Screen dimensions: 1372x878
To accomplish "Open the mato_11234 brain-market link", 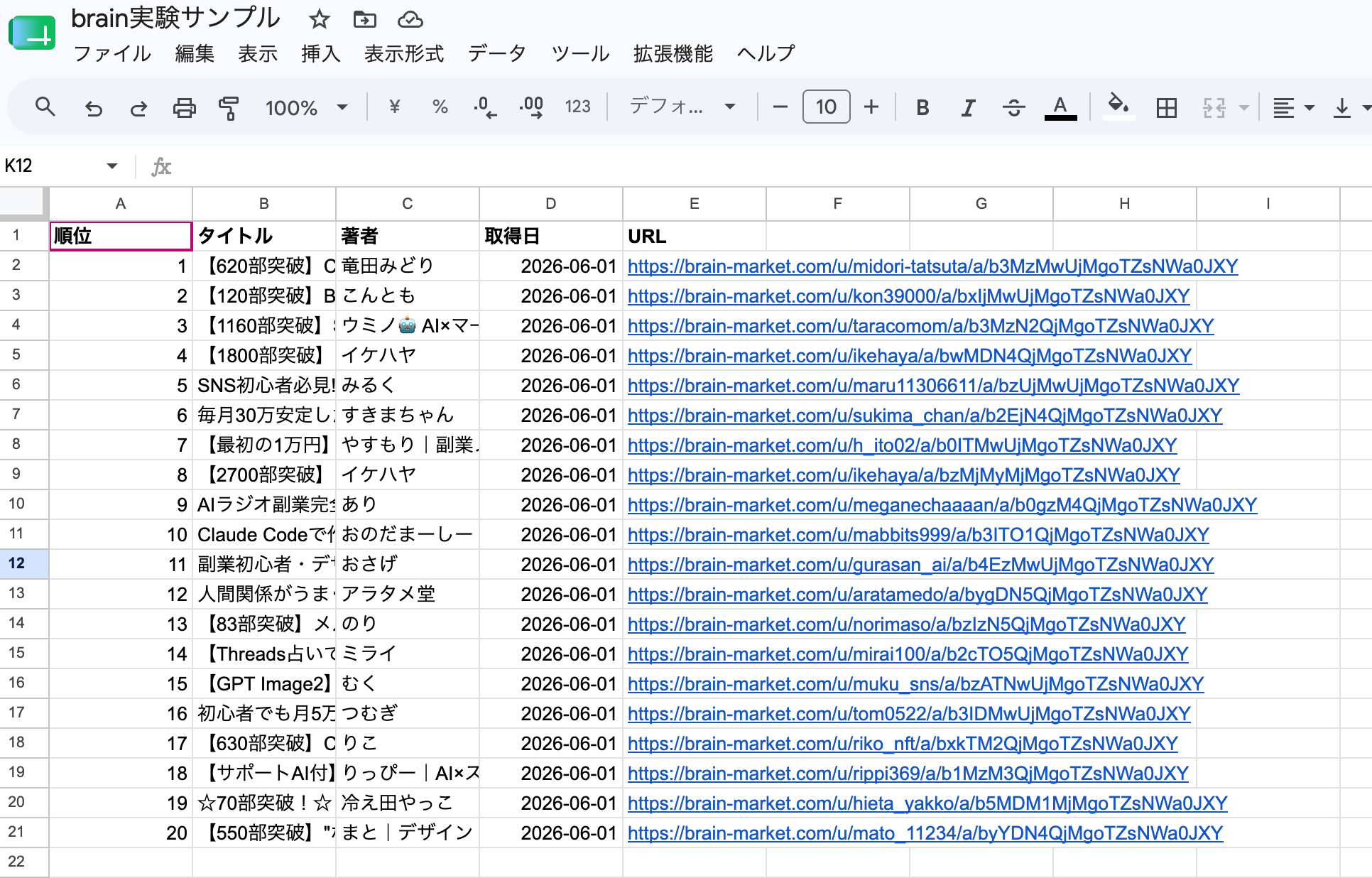I will [925, 833].
